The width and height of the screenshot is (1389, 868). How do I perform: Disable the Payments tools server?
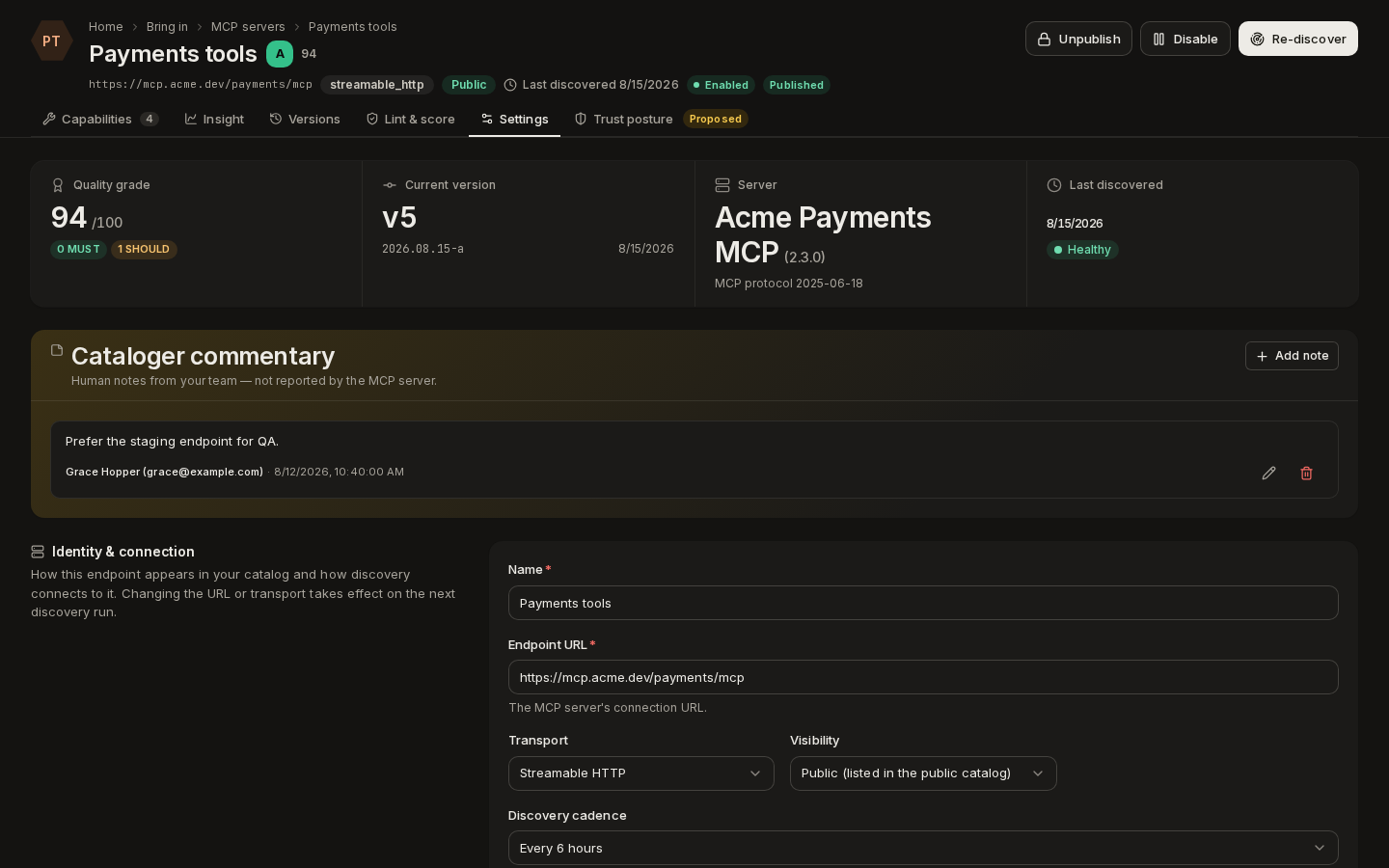tap(1185, 39)
